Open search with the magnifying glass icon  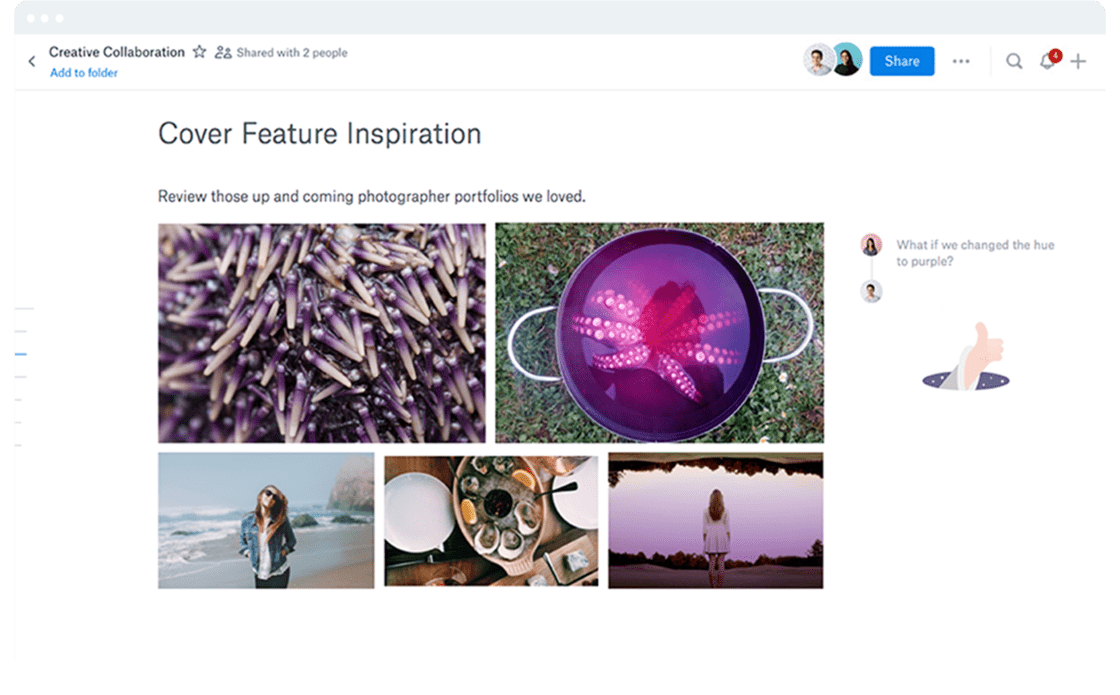click(1014, 61)
